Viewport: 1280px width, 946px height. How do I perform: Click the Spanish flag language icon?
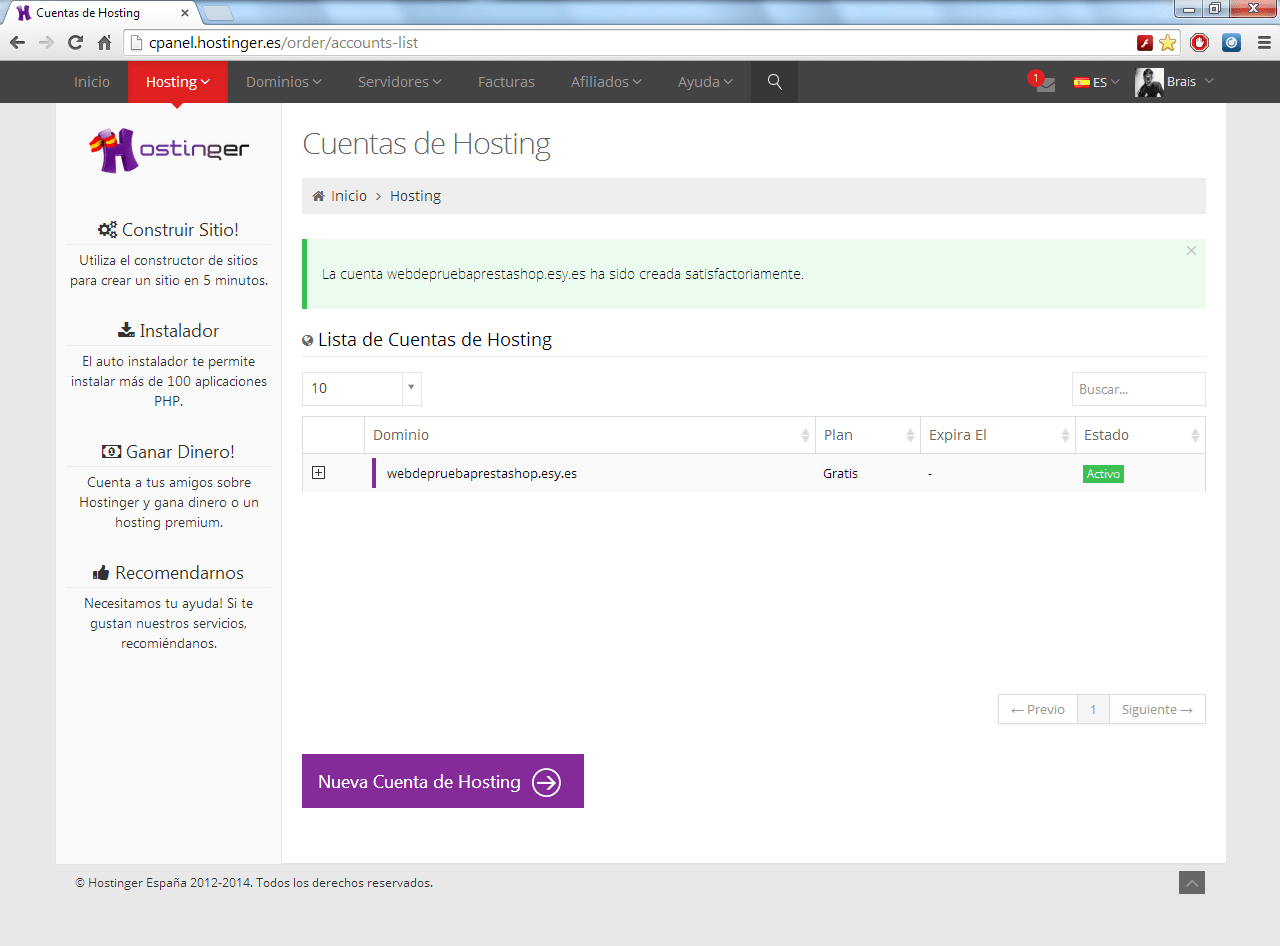pyautogui.click(x=1081, y=82)
